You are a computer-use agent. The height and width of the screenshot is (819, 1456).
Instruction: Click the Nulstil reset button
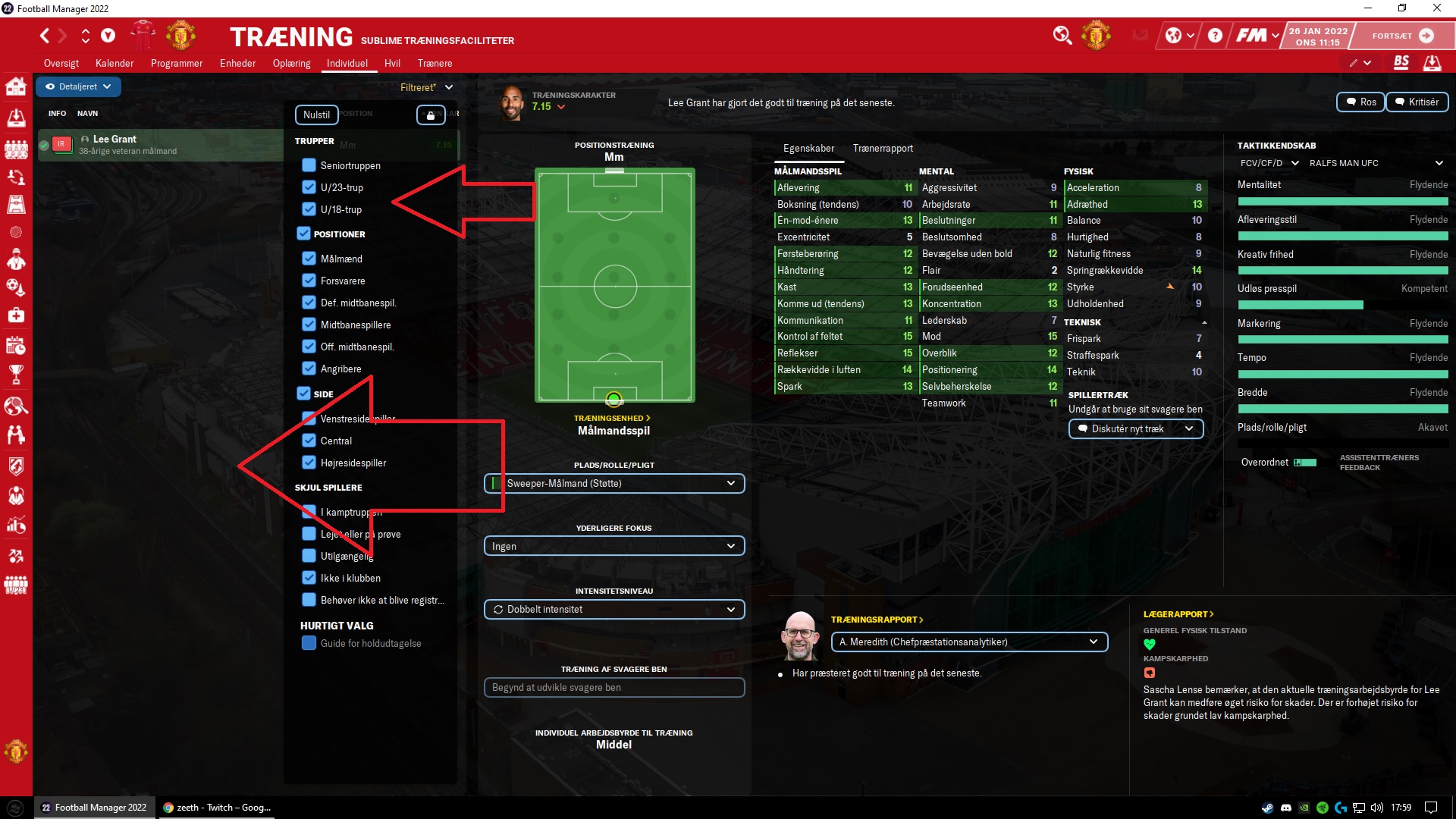coord(316,115)
